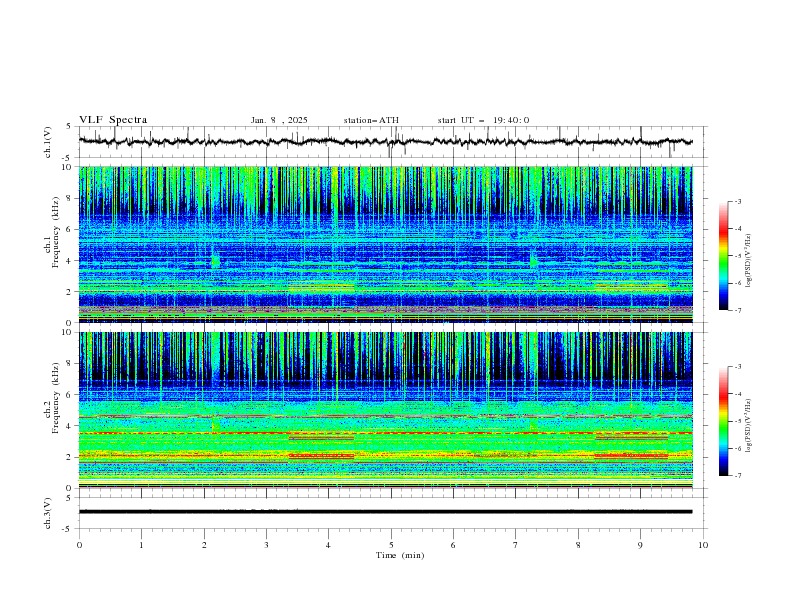Click the "-7" label on ch.1 colorbar

click(738, 310)
